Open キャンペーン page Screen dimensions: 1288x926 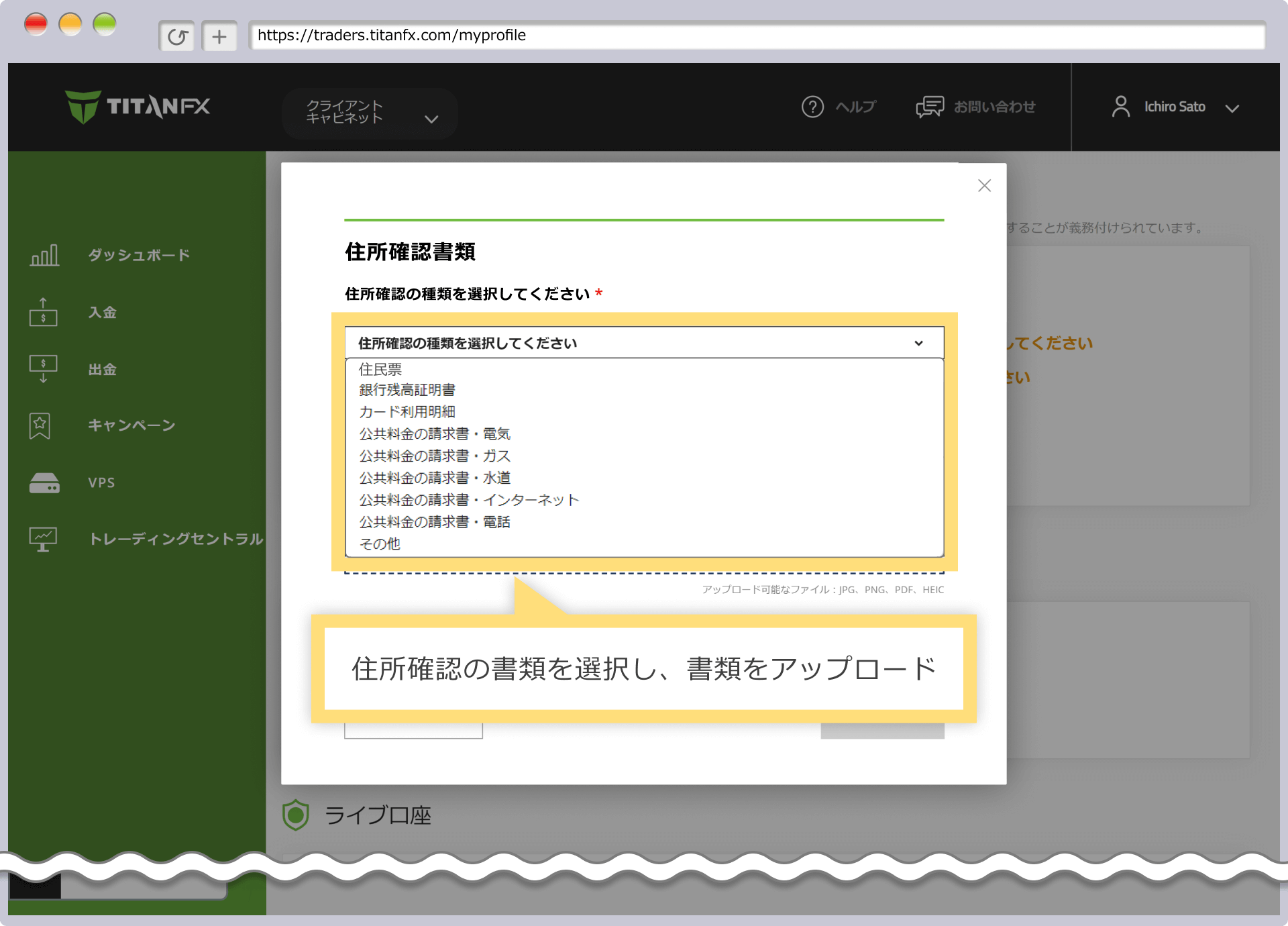pyautogui.click(x=131, y=425)
